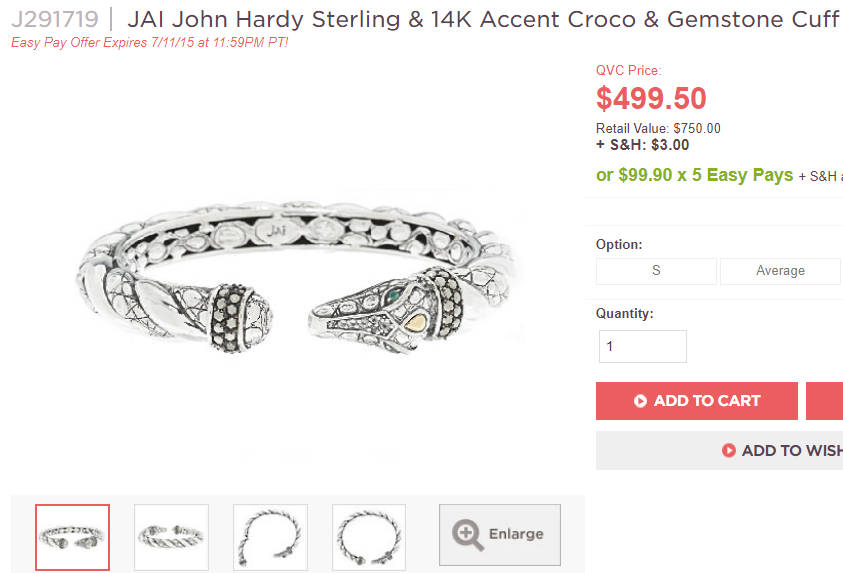Choose the Average size option
843x573 pixels.
click(780, 271)
